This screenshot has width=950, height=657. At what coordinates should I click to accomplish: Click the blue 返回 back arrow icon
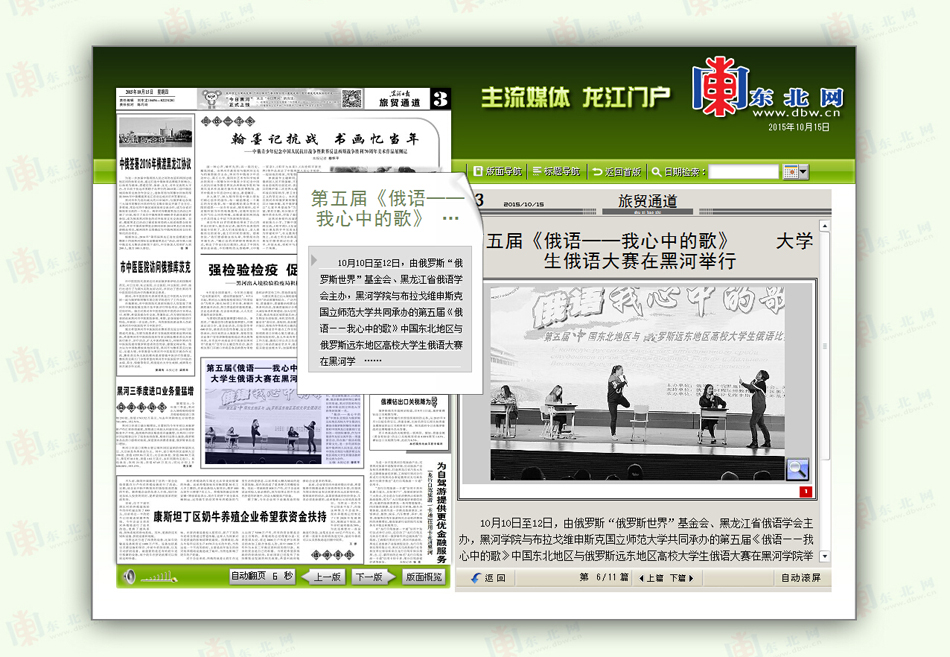click(x=476, y=578)
